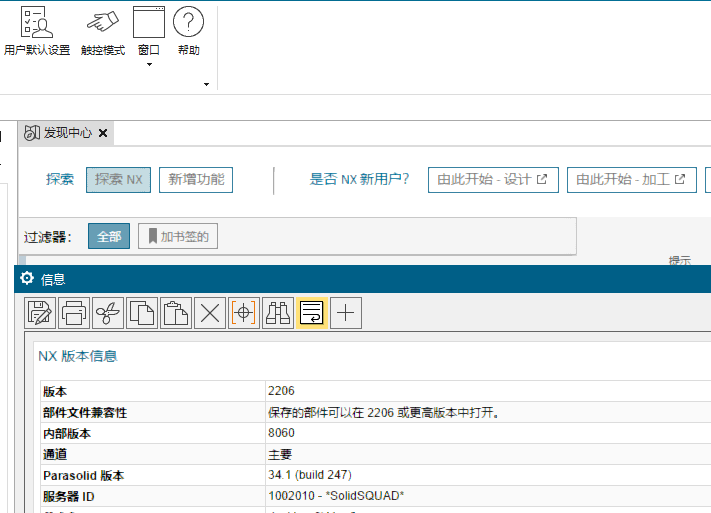Select the Parasolid 版本 label

(83, 475)
